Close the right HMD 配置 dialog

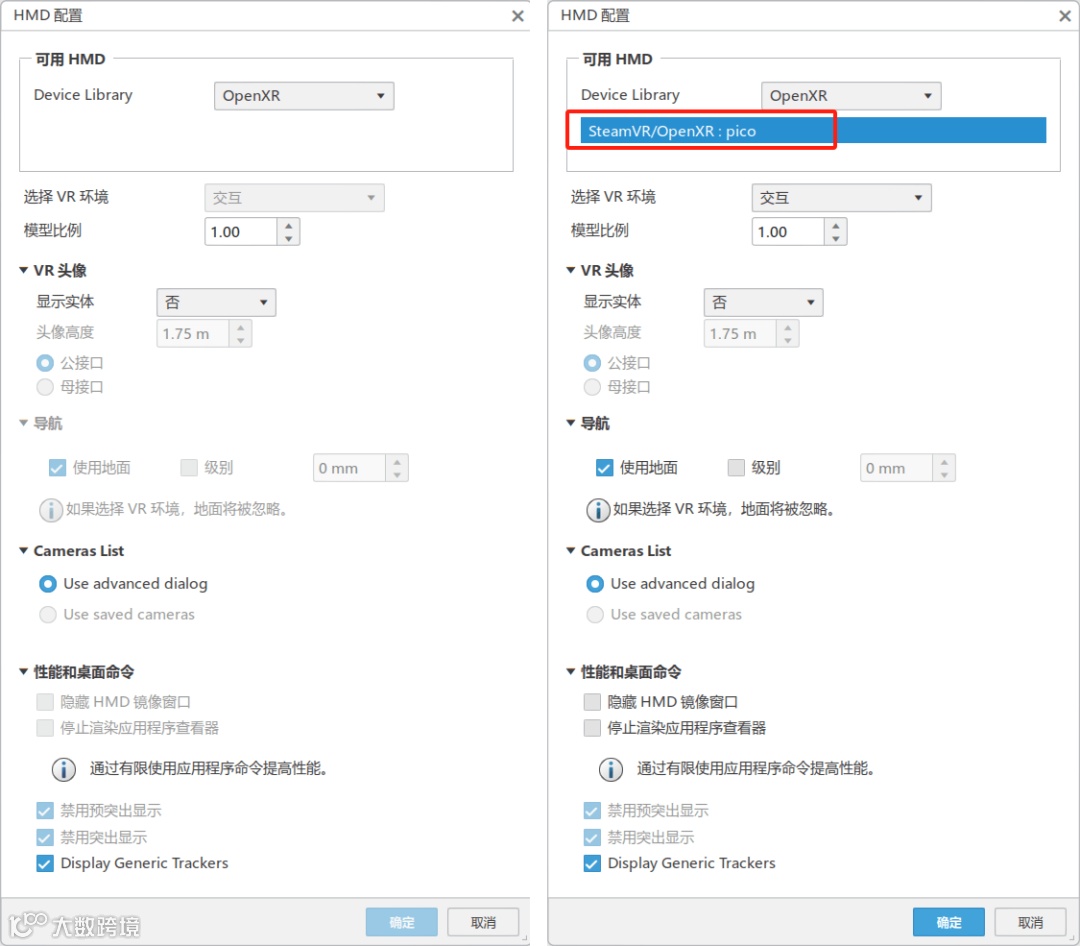[x=1064, y=16]
